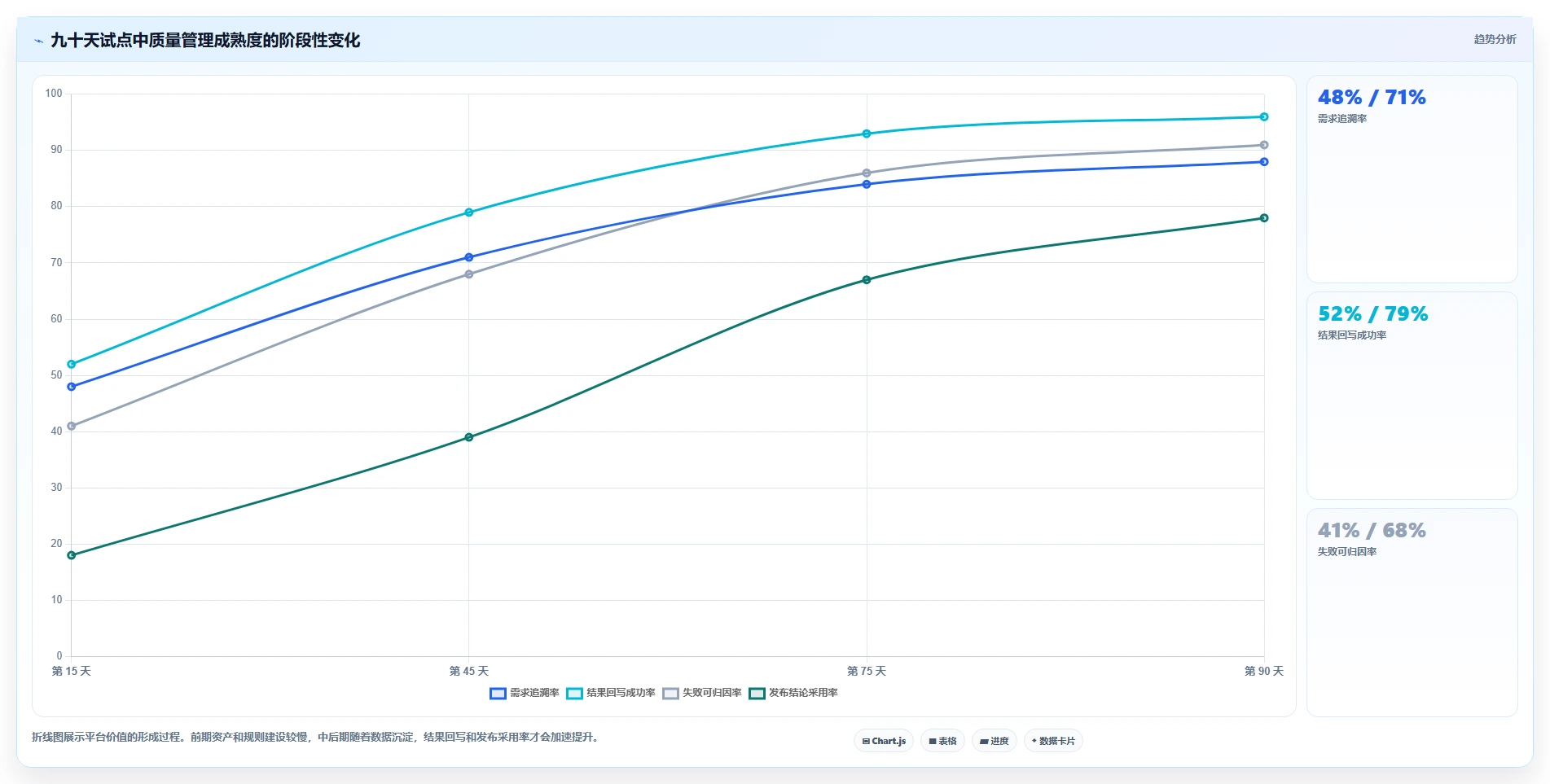Click 发布结论采用率 point at 第 45 天

[469, 437]
